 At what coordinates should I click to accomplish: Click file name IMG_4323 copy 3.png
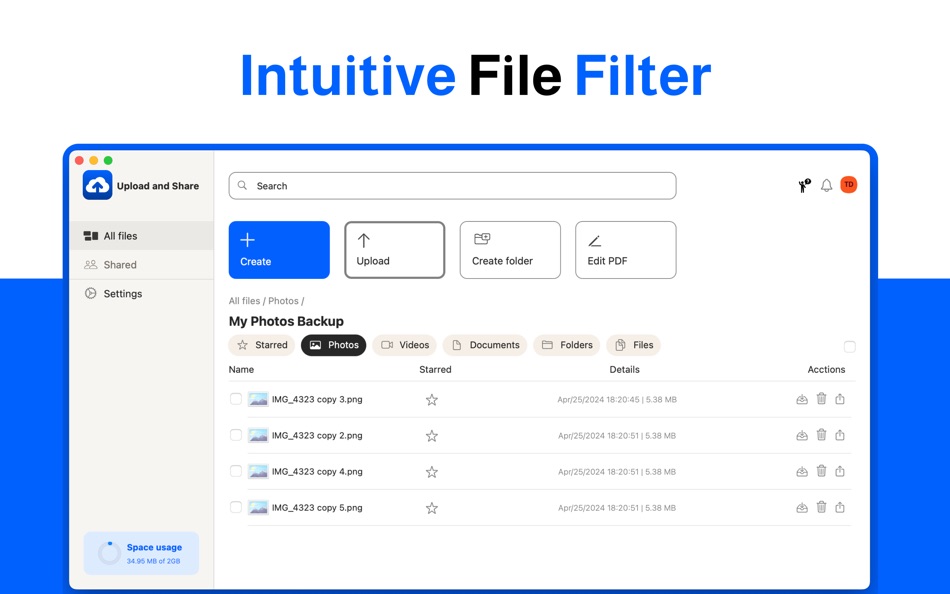click(317, 399)
